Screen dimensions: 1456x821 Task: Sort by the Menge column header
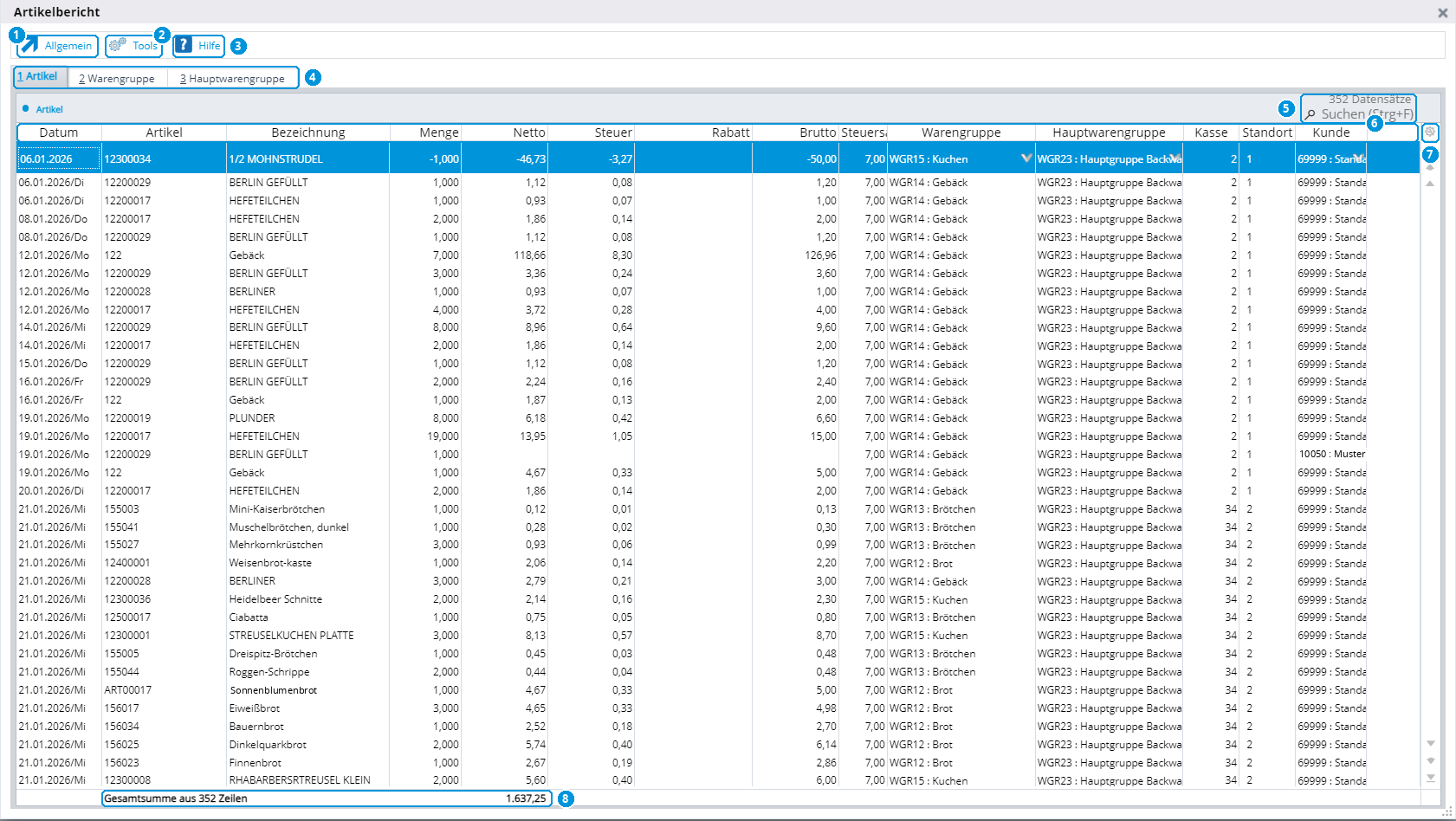tap(425, 133)
